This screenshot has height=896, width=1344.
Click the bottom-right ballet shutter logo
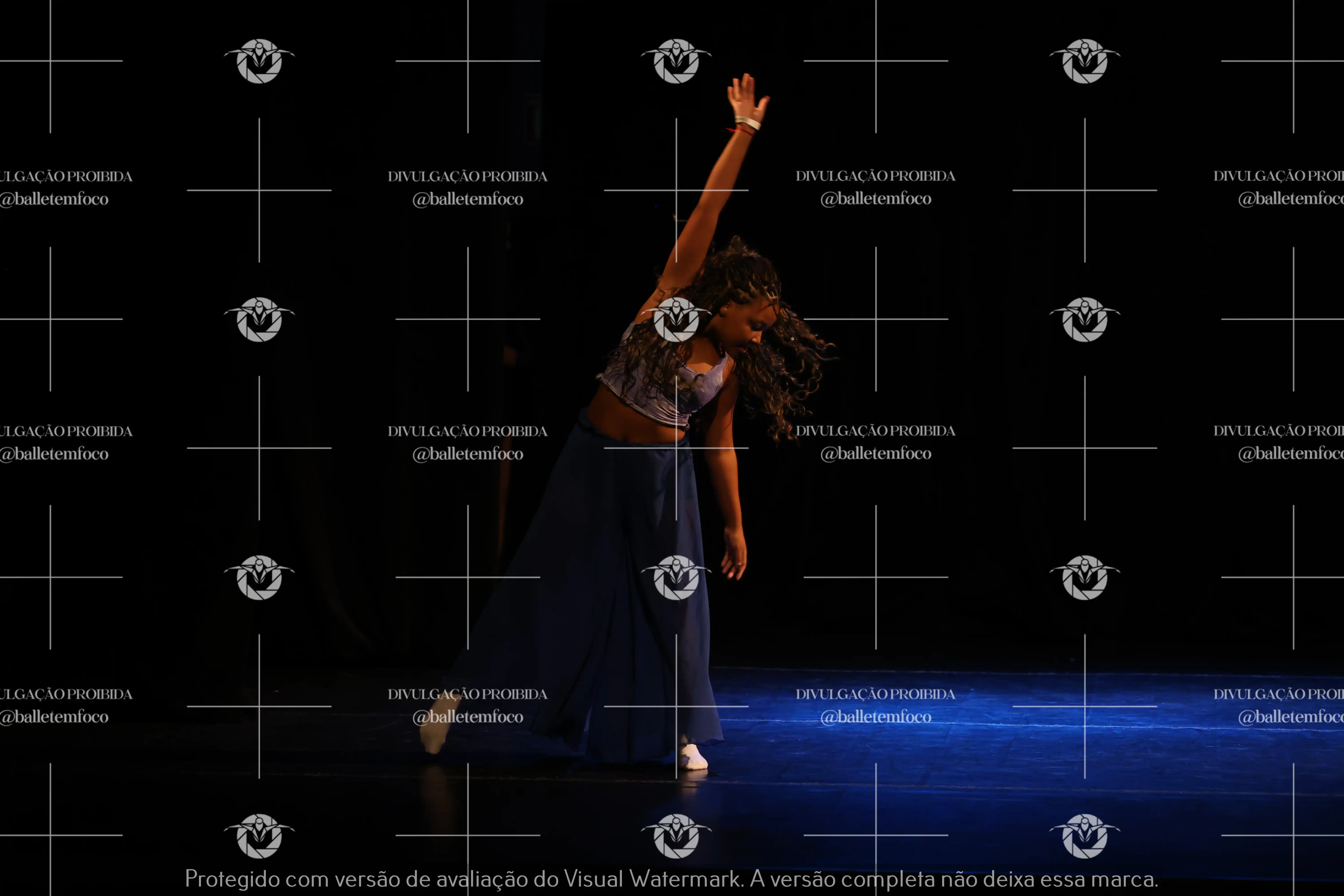pos(1085,836)
